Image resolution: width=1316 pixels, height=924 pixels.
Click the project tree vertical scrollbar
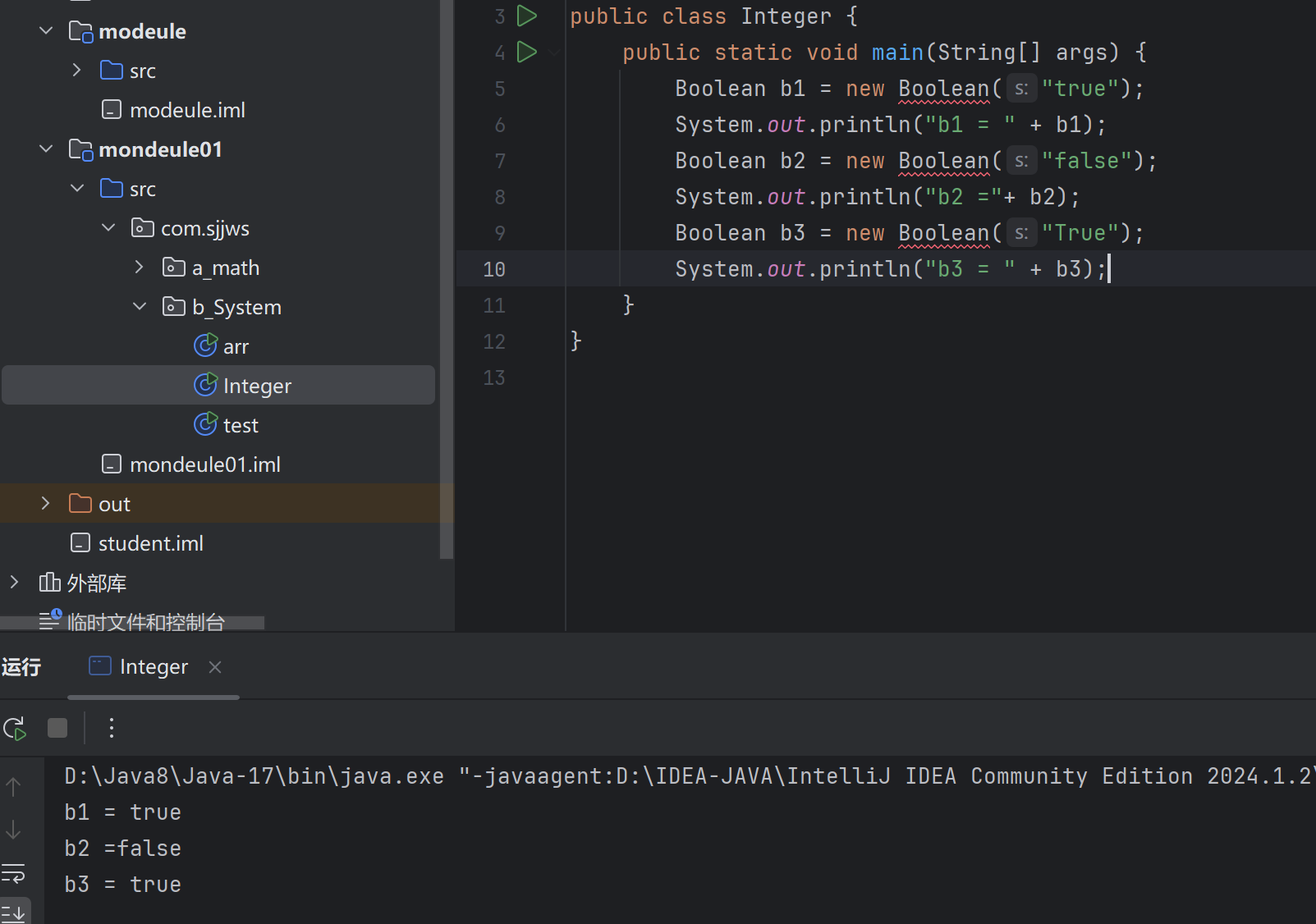click(x=447, y=279)
